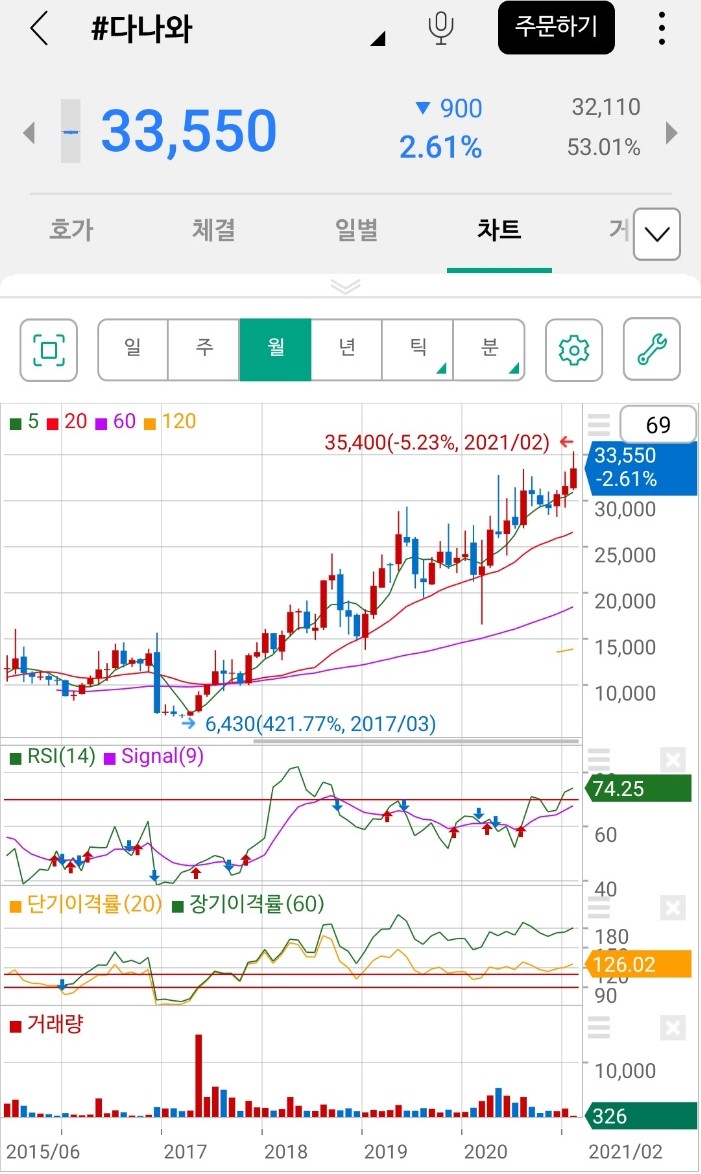The width and height of the screenshot is (701, 1174).
Task: Go to previous stock with left triangle
Action: [x=29, y=133]
